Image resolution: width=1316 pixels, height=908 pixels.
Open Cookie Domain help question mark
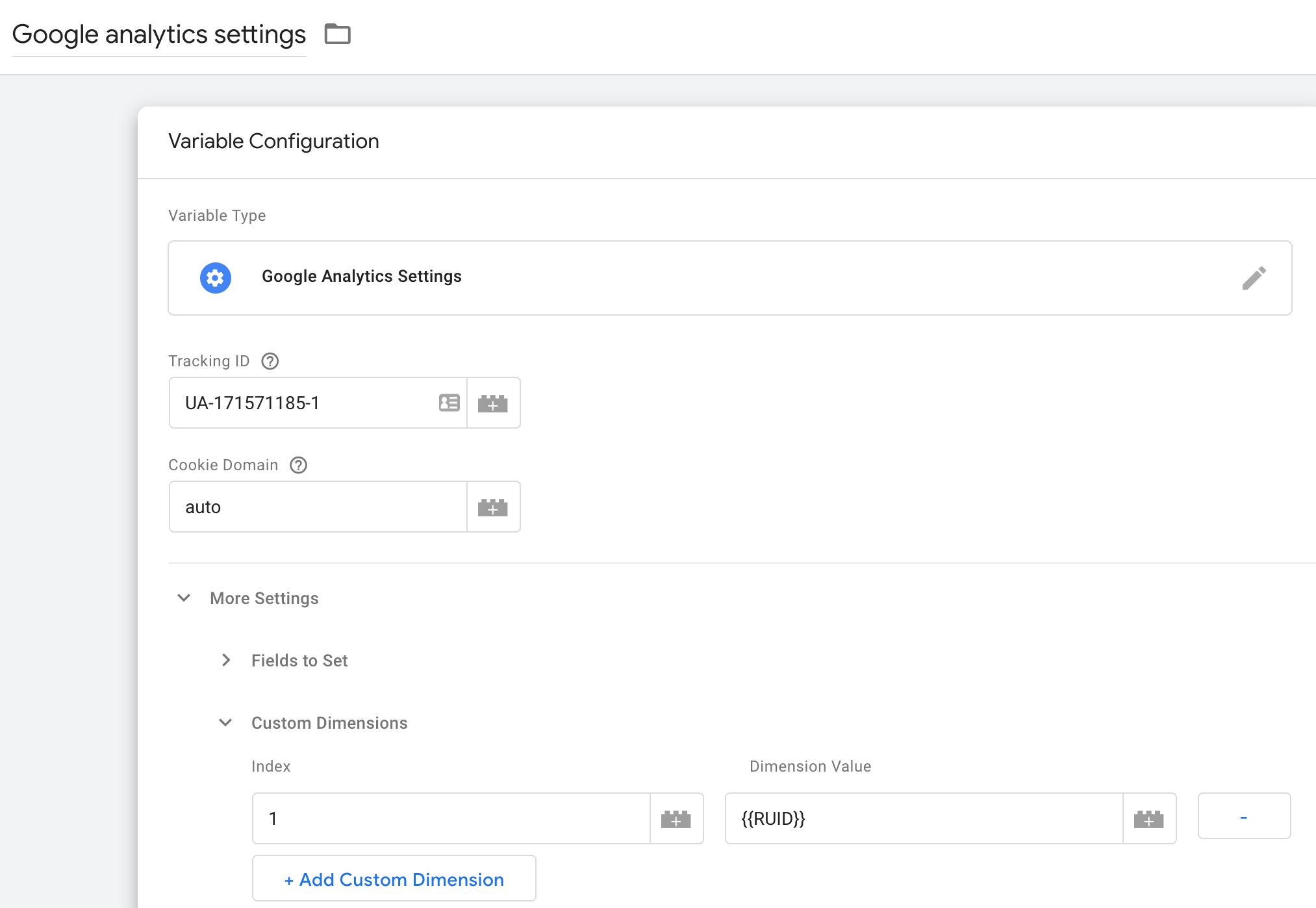[299, 465]
